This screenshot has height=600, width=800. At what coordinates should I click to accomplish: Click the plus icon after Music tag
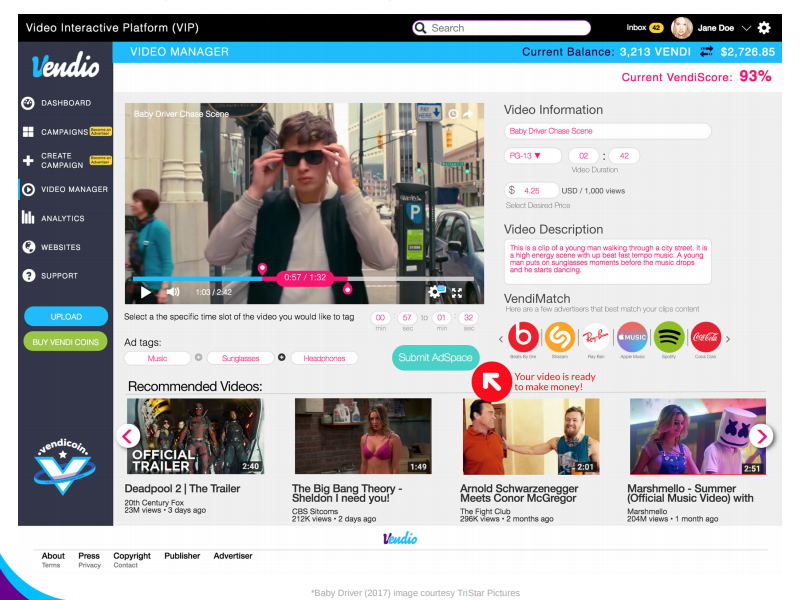pyautogui.click(x=198, y=358)
